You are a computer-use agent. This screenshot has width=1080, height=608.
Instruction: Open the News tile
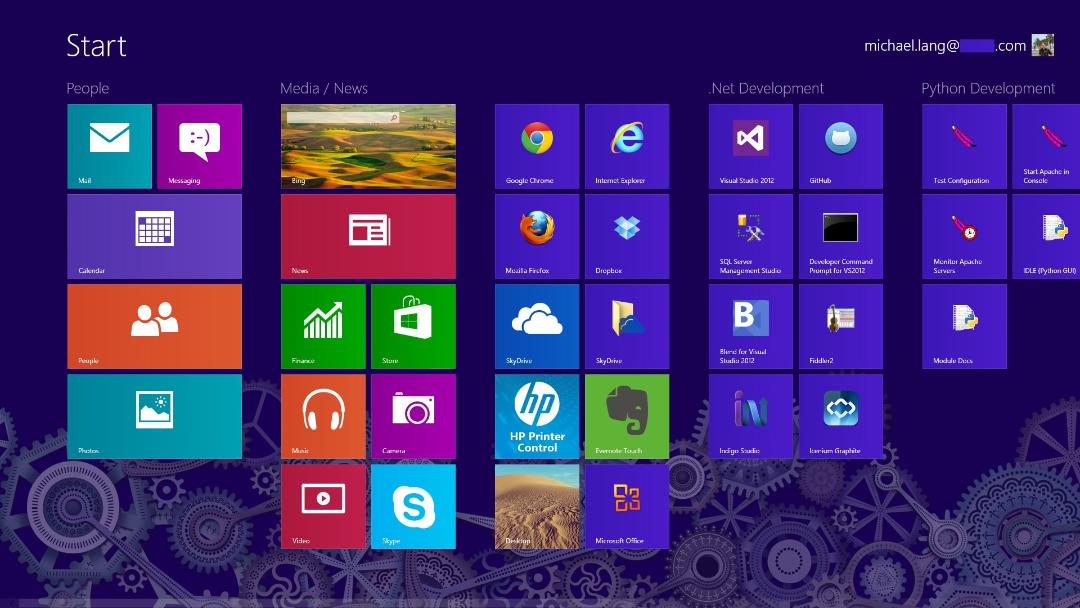pyautogui.click(x=368, y=236)
